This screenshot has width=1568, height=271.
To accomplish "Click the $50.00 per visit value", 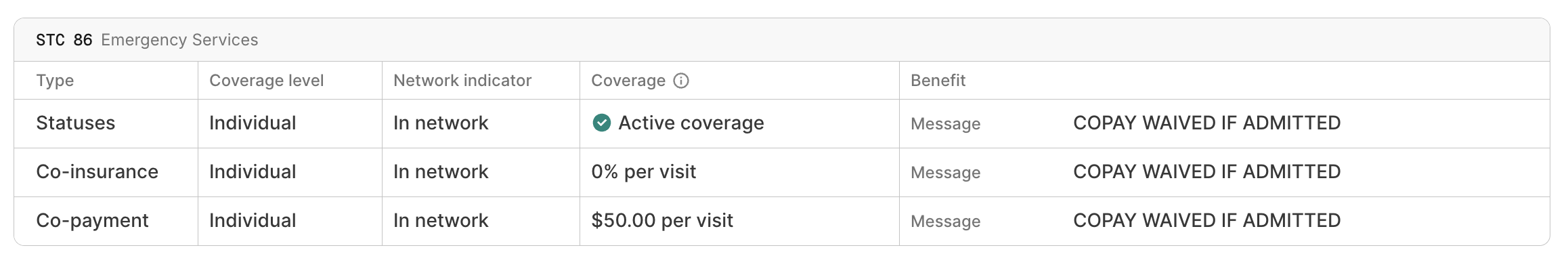I will [662, 220].
